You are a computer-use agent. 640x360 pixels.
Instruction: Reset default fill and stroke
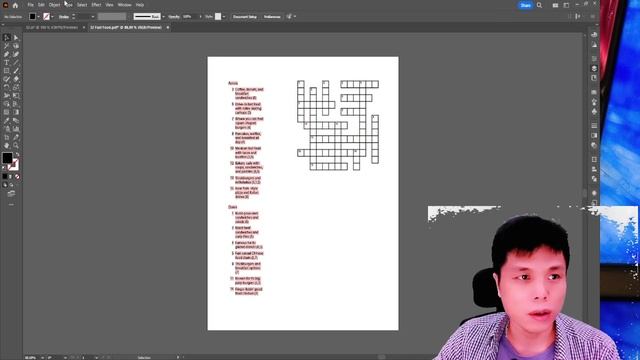[4, 168]
